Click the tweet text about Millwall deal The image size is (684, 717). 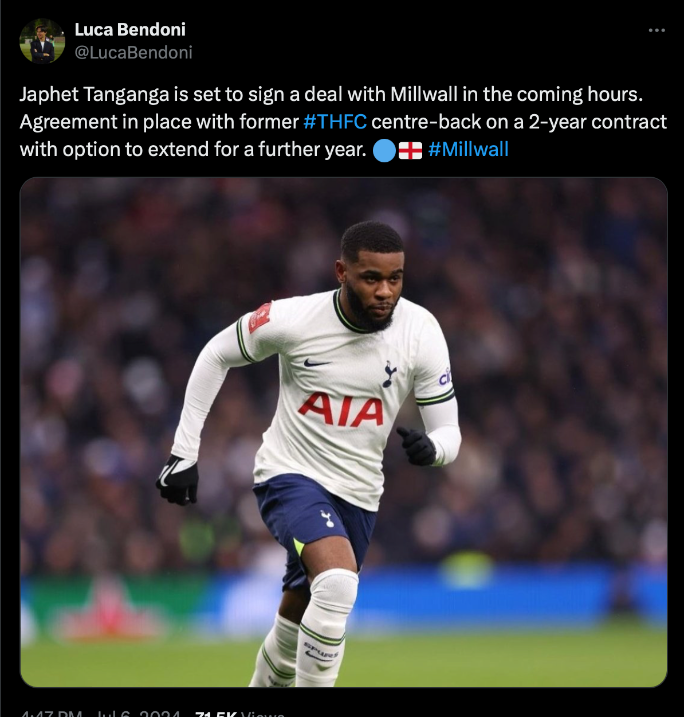343,122
